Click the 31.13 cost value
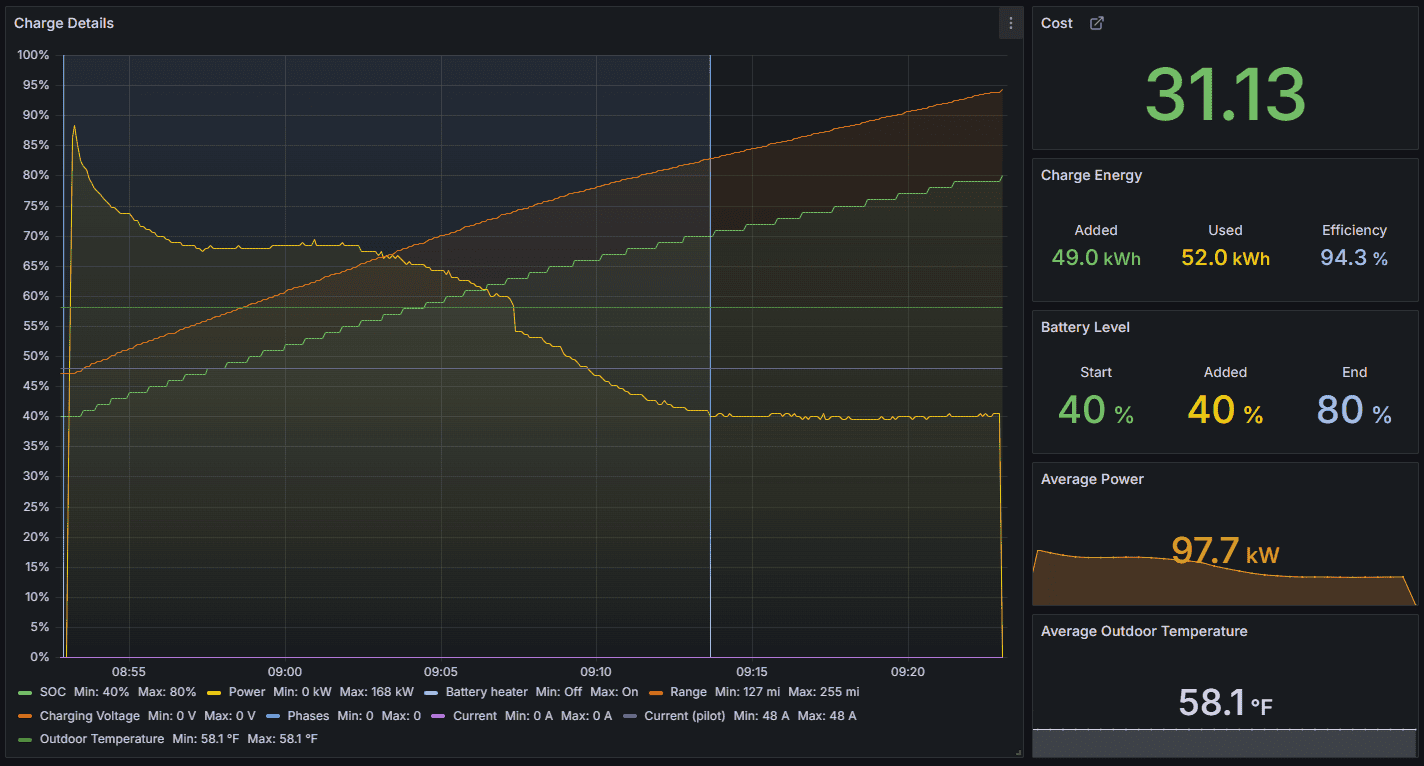This screenshot has width=1424, height=766. (x=1225, y=95)
